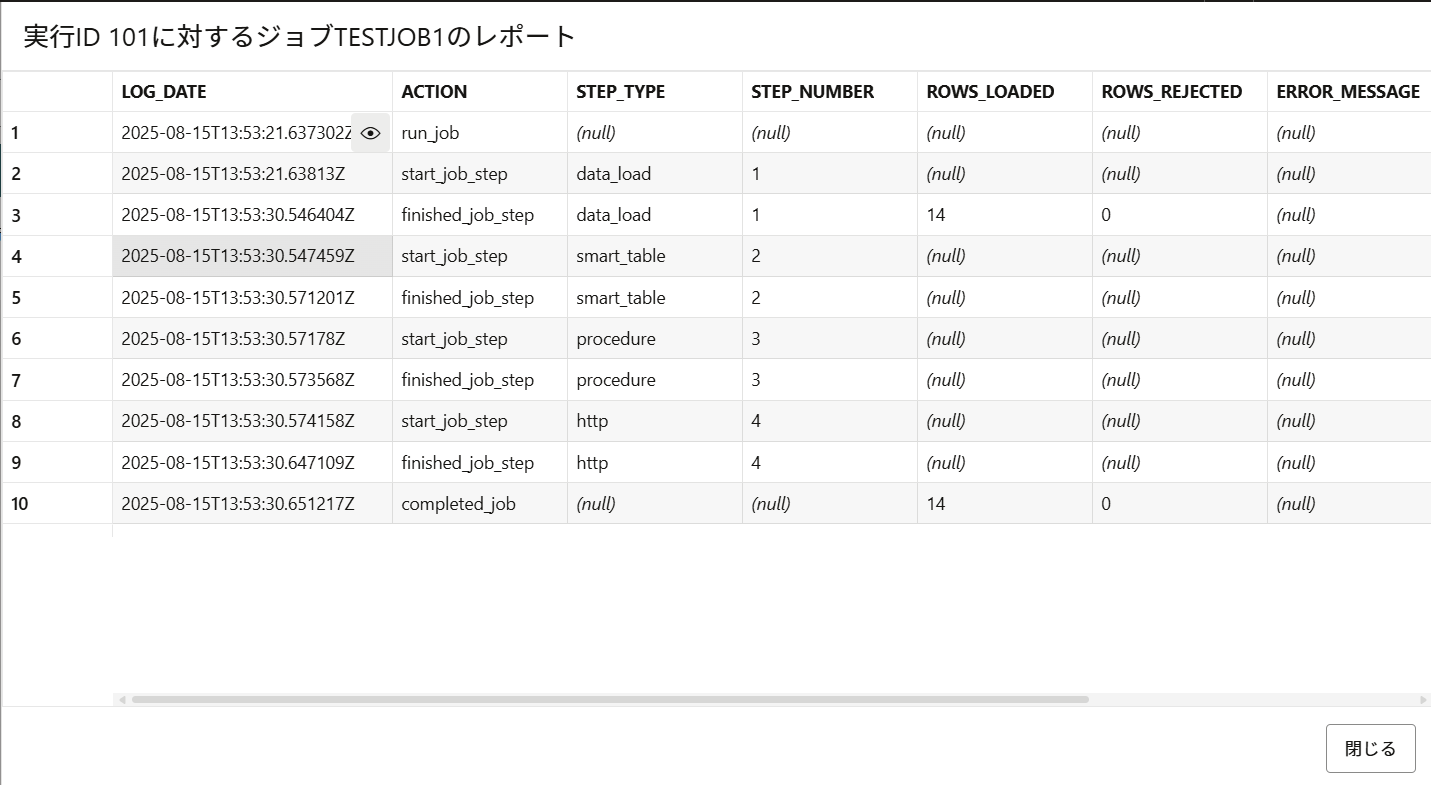1431x785 pixels.
Task: Click the STEP_TYPE column header
Action: [654, 92]
